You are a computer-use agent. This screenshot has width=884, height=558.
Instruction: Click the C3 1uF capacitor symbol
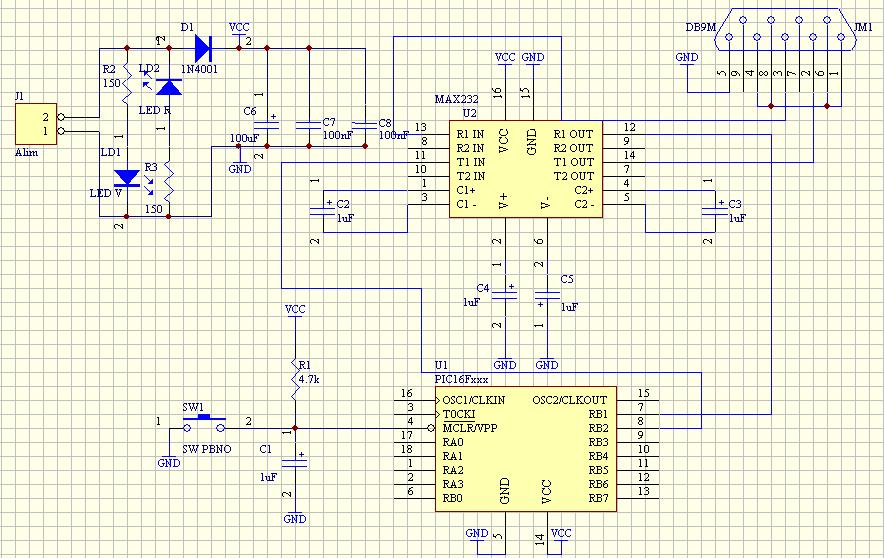tap(715, 209)
